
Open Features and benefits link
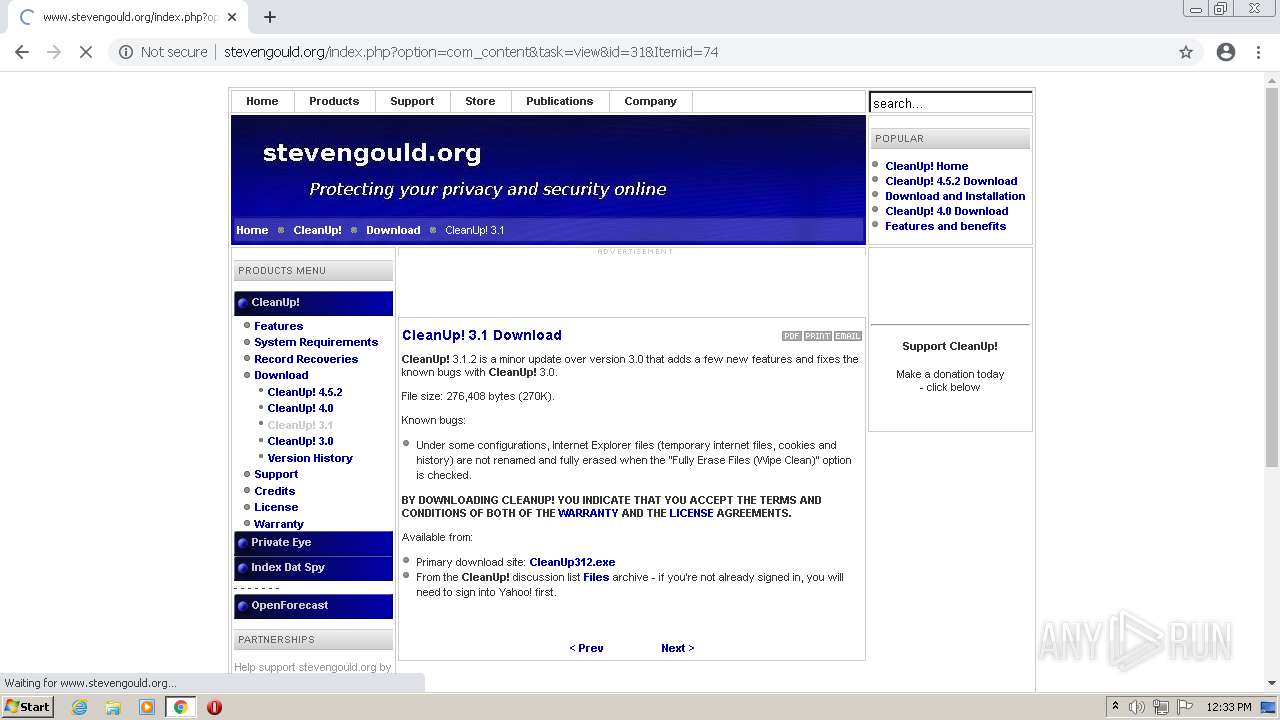(x=945, y=226)
